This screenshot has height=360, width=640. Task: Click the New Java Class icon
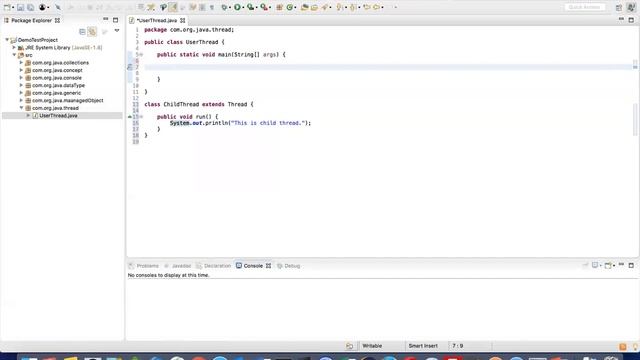click(x=290, y=7)
